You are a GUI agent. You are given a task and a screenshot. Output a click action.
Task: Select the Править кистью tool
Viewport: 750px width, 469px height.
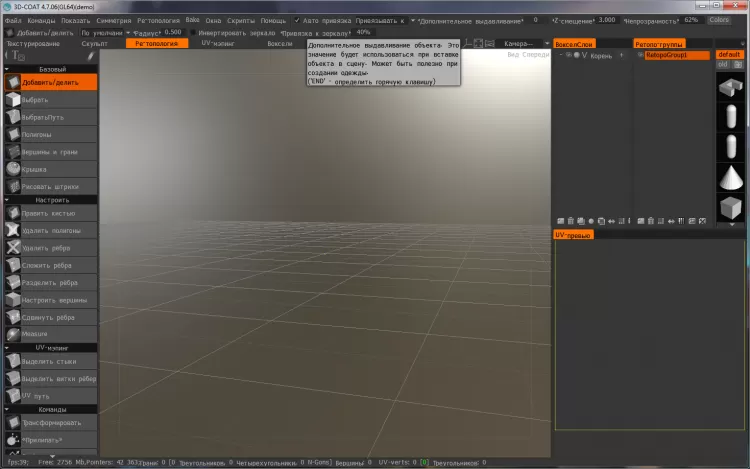tap(51, 213)
